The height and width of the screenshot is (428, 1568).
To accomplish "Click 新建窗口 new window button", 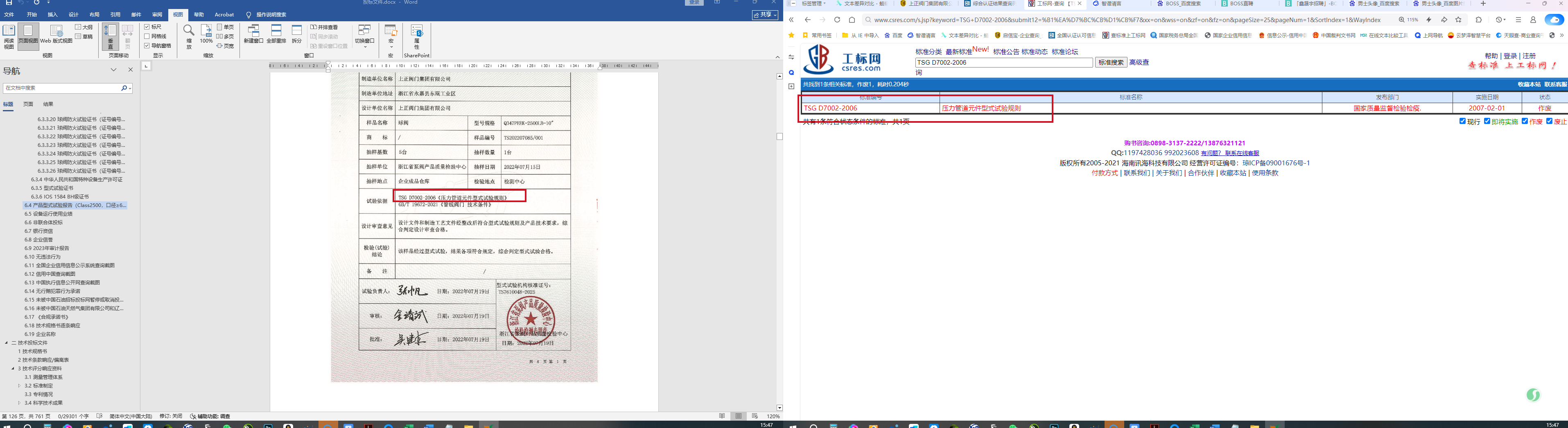I will point(253,34).
